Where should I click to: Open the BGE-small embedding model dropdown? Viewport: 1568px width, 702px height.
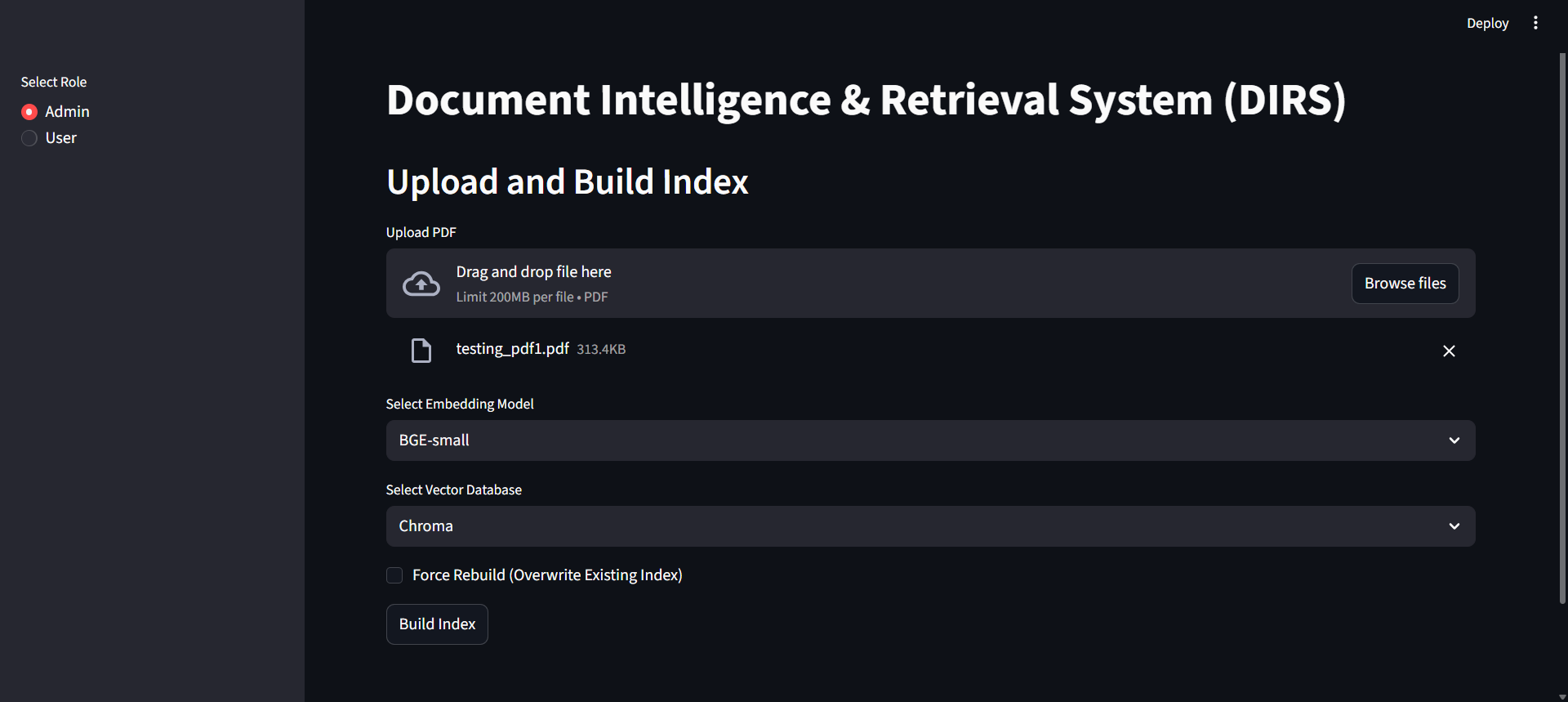(x=930, y=440)
